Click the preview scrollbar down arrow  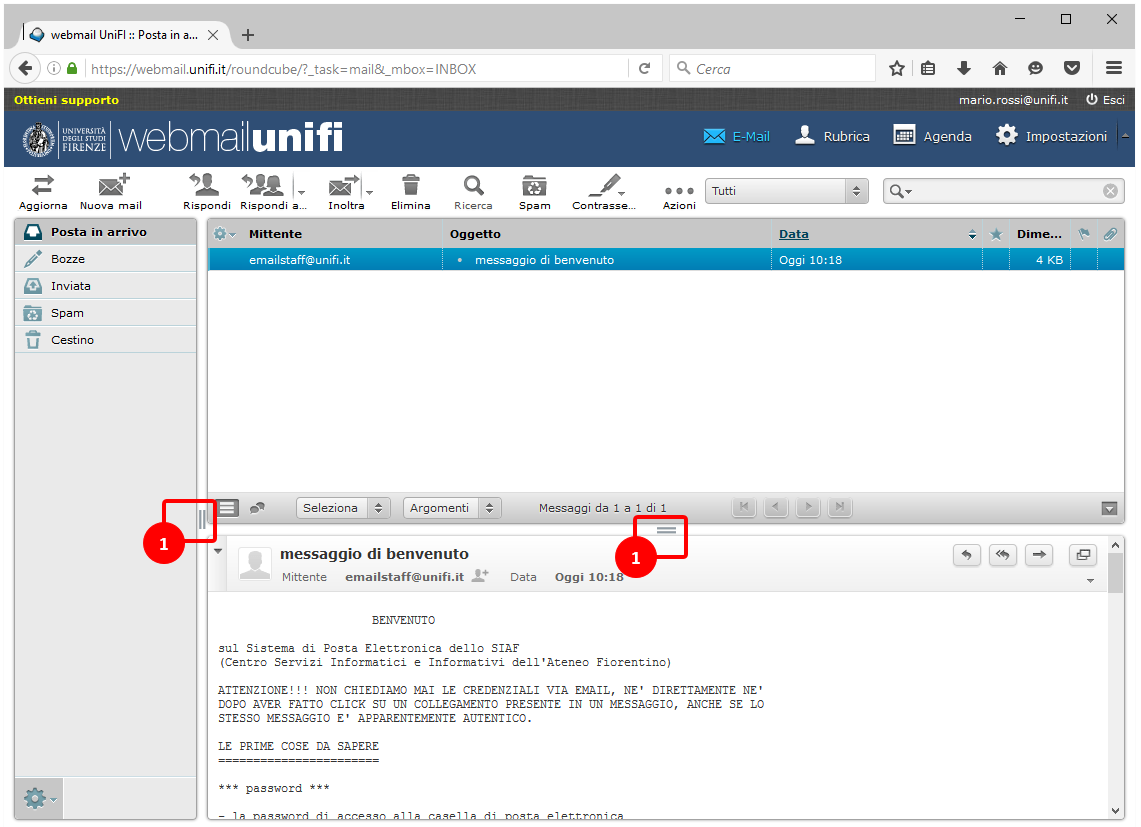[x=1116, y=810]
